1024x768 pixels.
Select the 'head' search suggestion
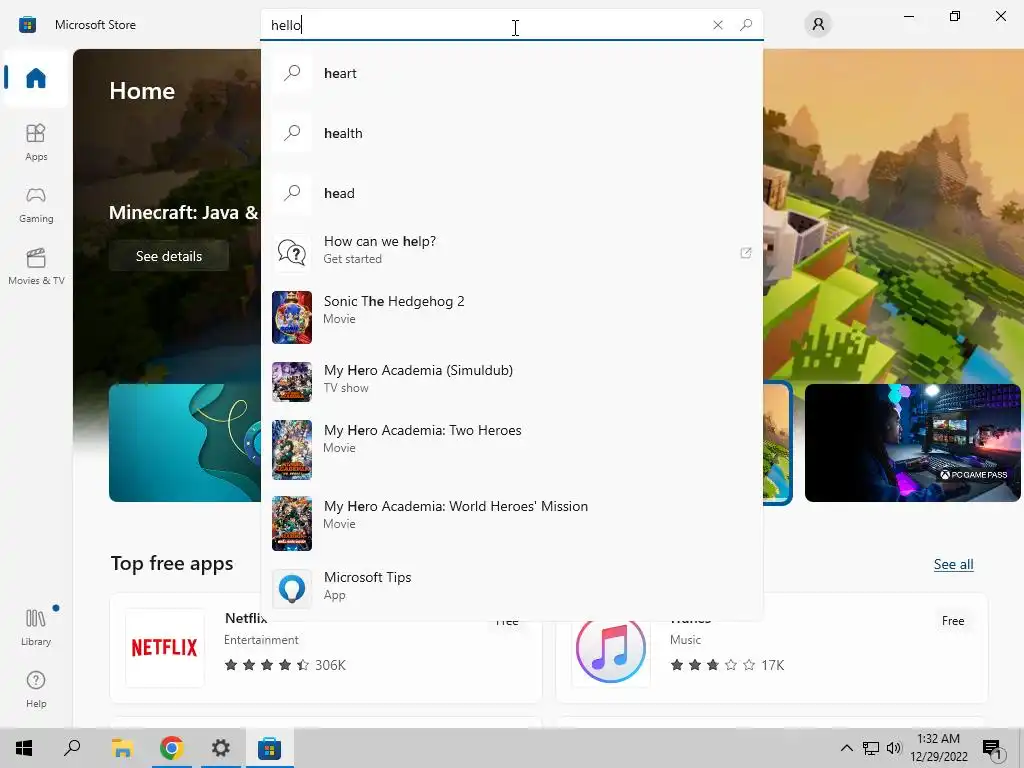click(x=511, y=193)
